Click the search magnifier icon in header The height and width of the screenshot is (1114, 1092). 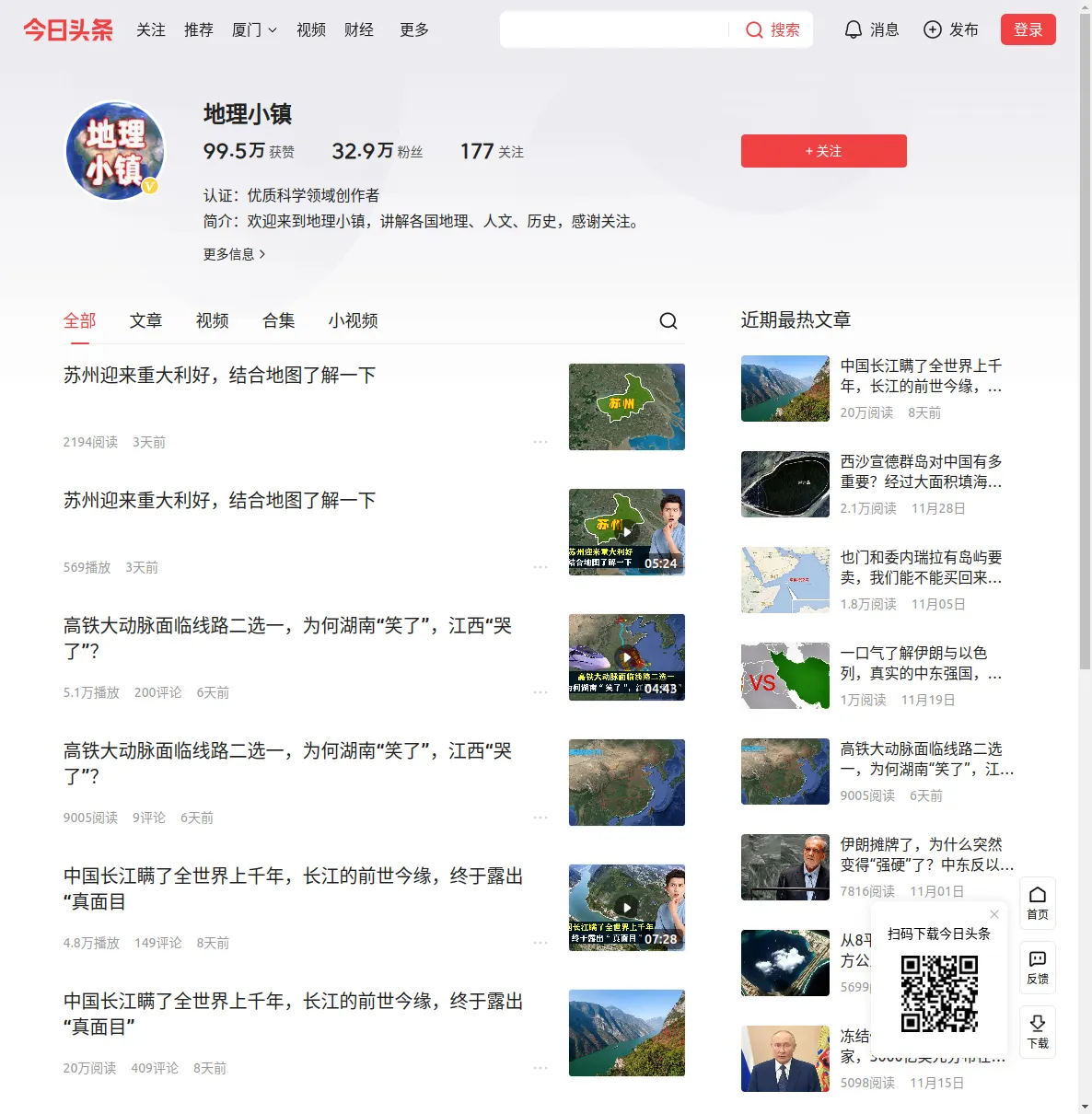[x=754, y=29]
